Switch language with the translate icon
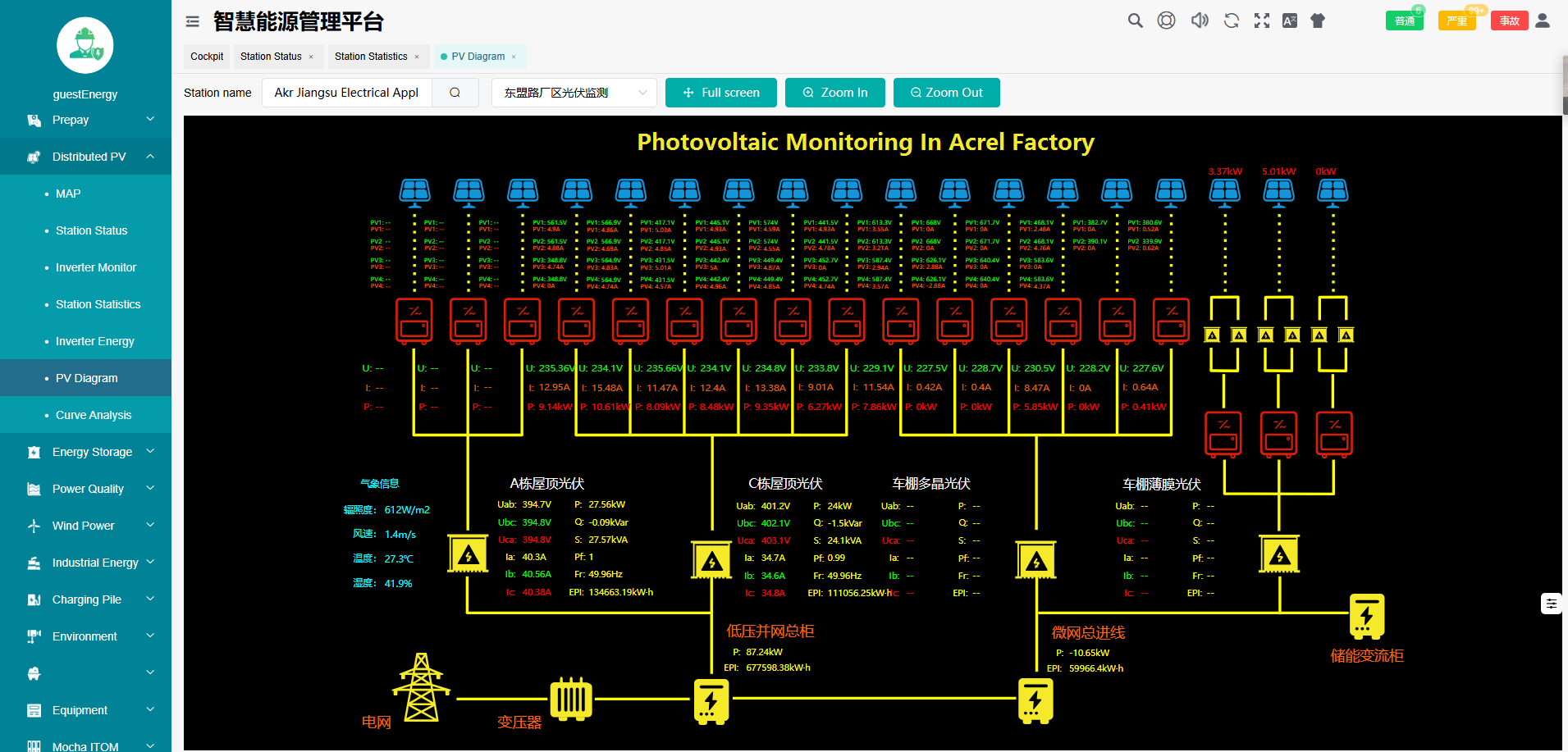Viewport: 1568px width, 752px height. [1289, 21]
